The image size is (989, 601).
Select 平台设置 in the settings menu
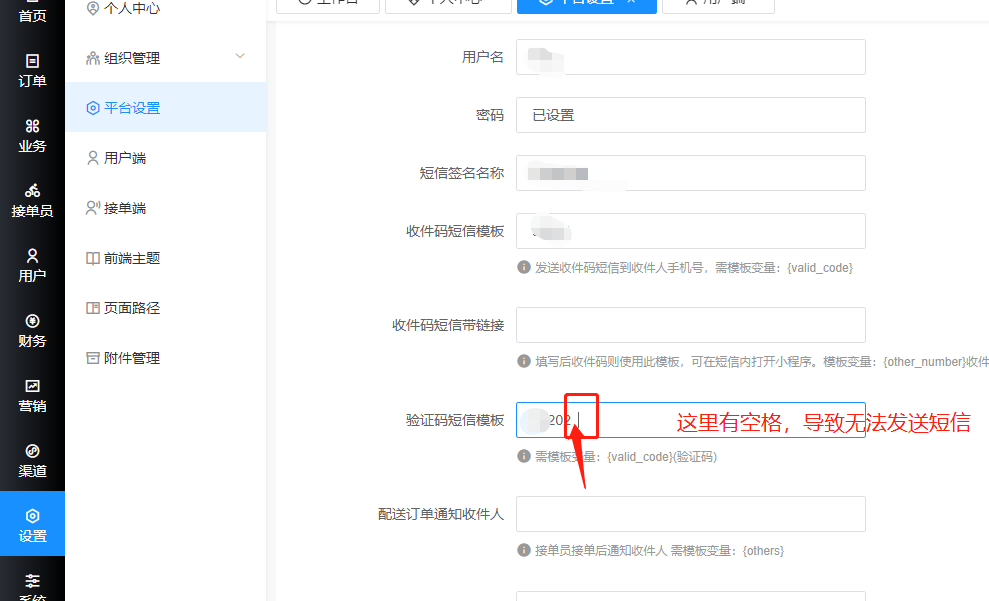click(166, 108)
